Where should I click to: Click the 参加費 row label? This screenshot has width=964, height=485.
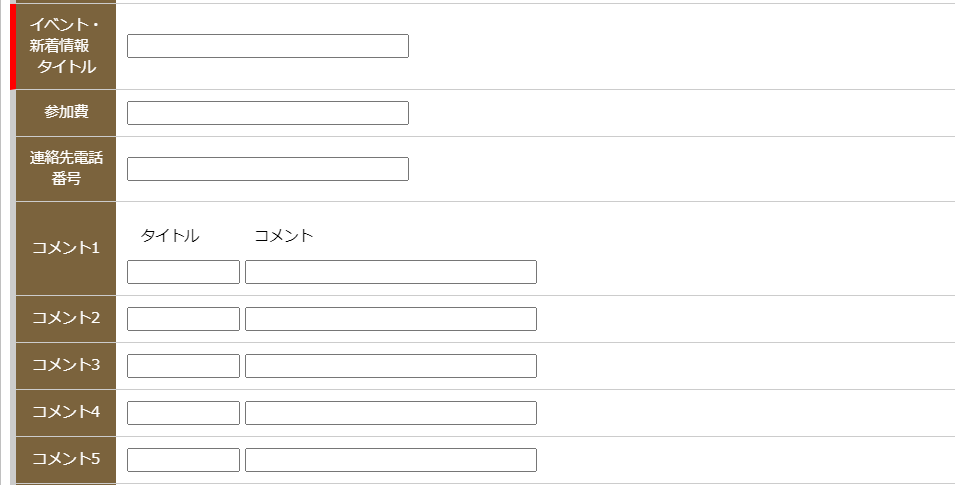click(66, 112)
